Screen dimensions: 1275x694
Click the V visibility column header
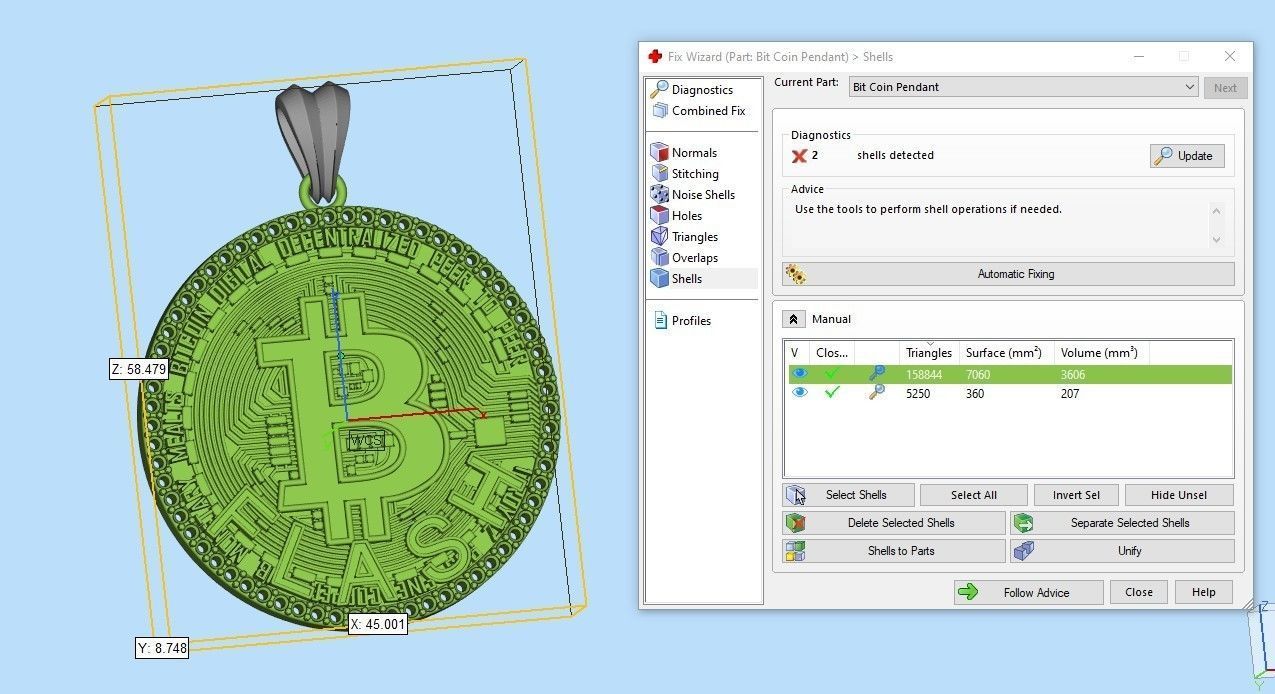point(797,352)
